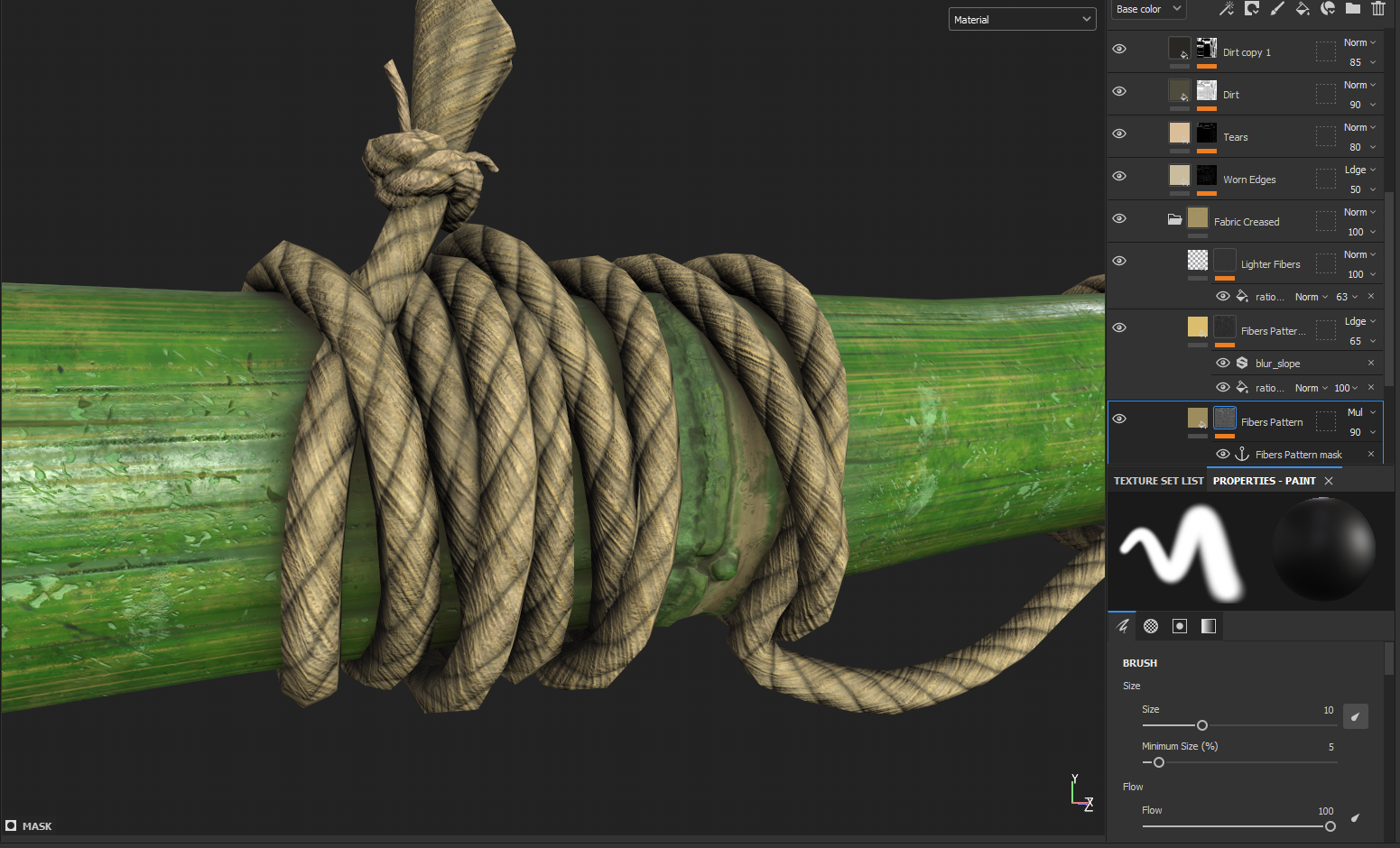
Task: Select the blur_slope filter icon
Action: click(1242, 364)
